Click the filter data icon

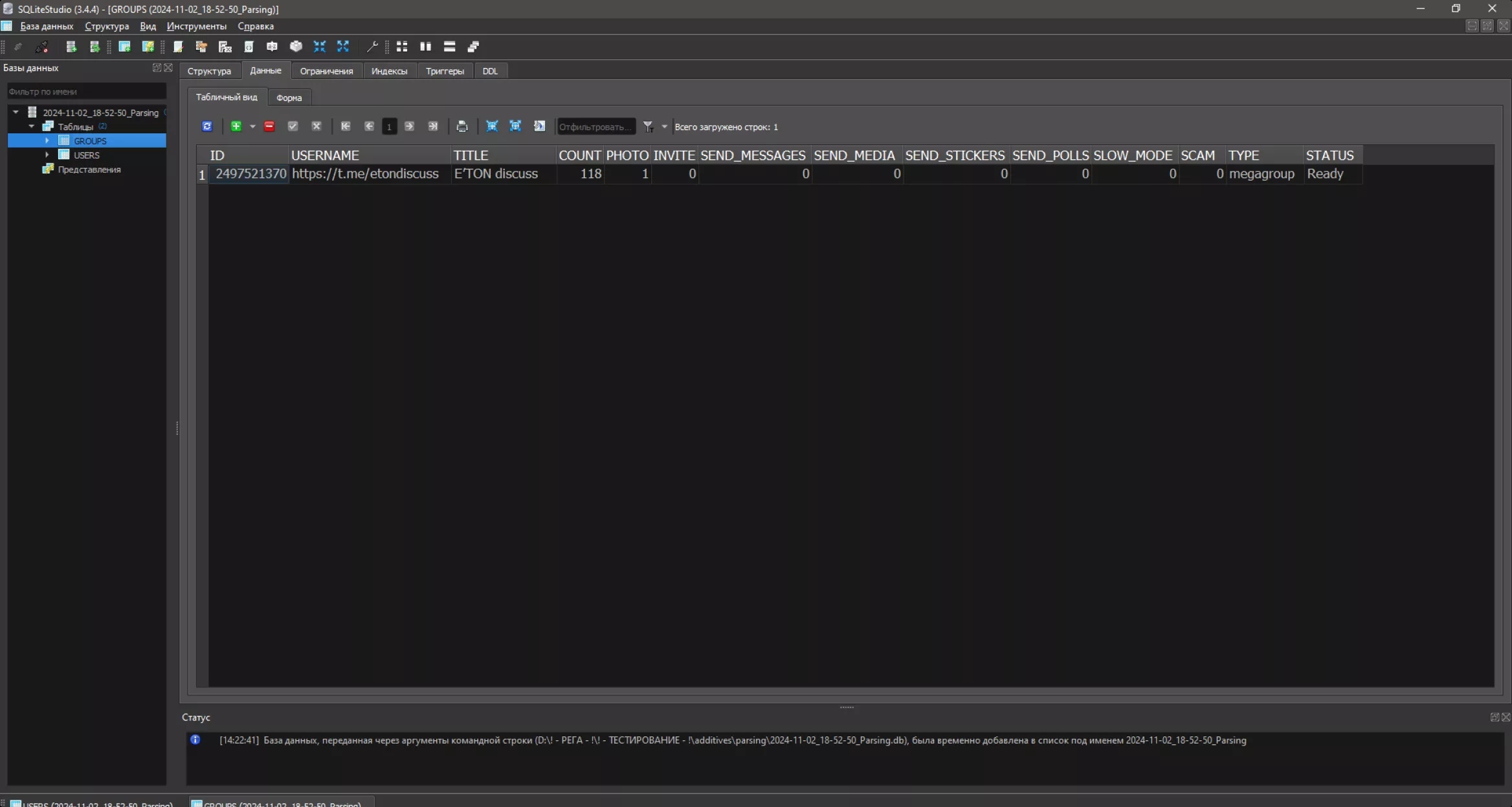click(649, 126)
